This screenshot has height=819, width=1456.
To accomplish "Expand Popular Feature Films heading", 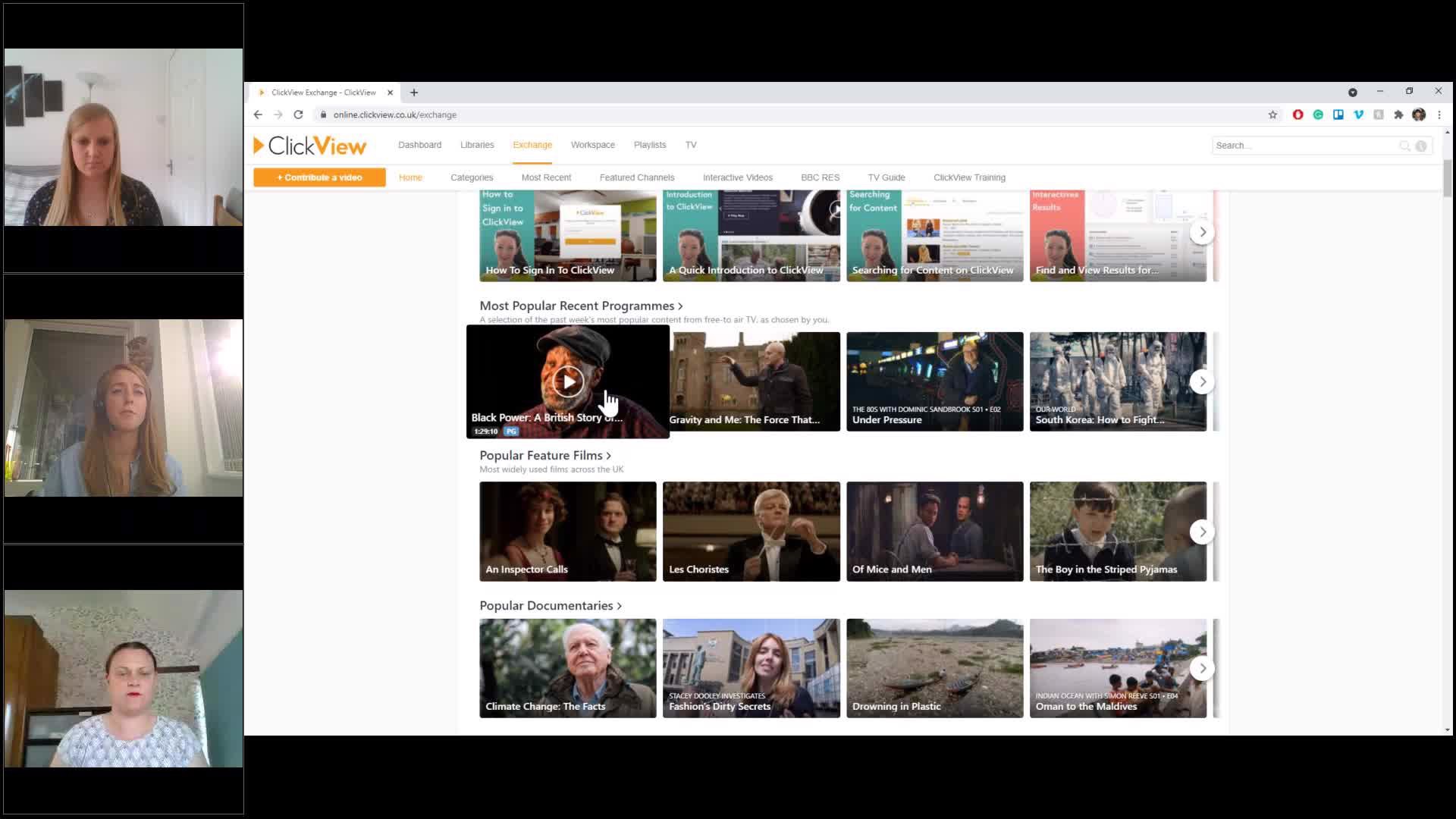I will click(x=545, y=455).
